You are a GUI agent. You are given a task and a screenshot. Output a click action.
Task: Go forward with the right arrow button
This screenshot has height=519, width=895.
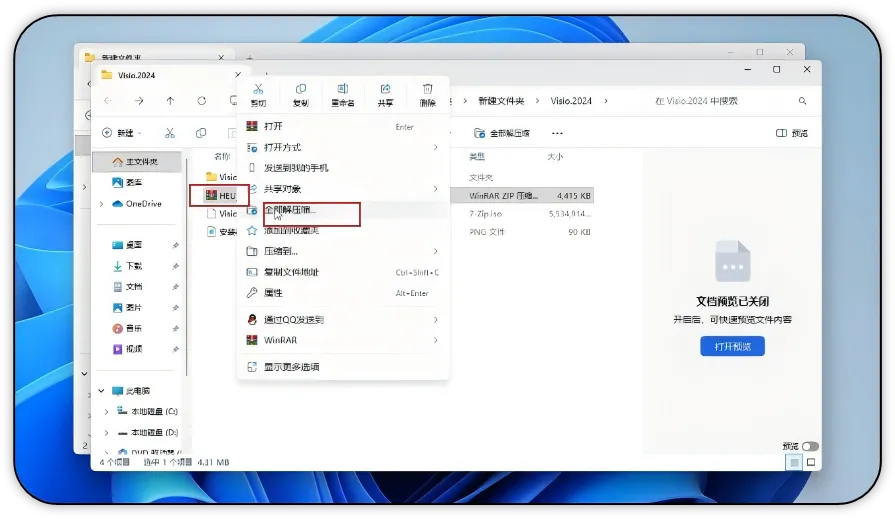coord(139,101)
